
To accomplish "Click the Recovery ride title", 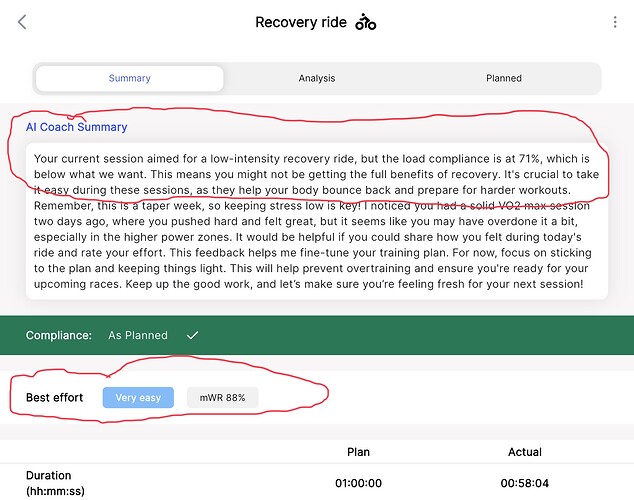I will [301, 22].
